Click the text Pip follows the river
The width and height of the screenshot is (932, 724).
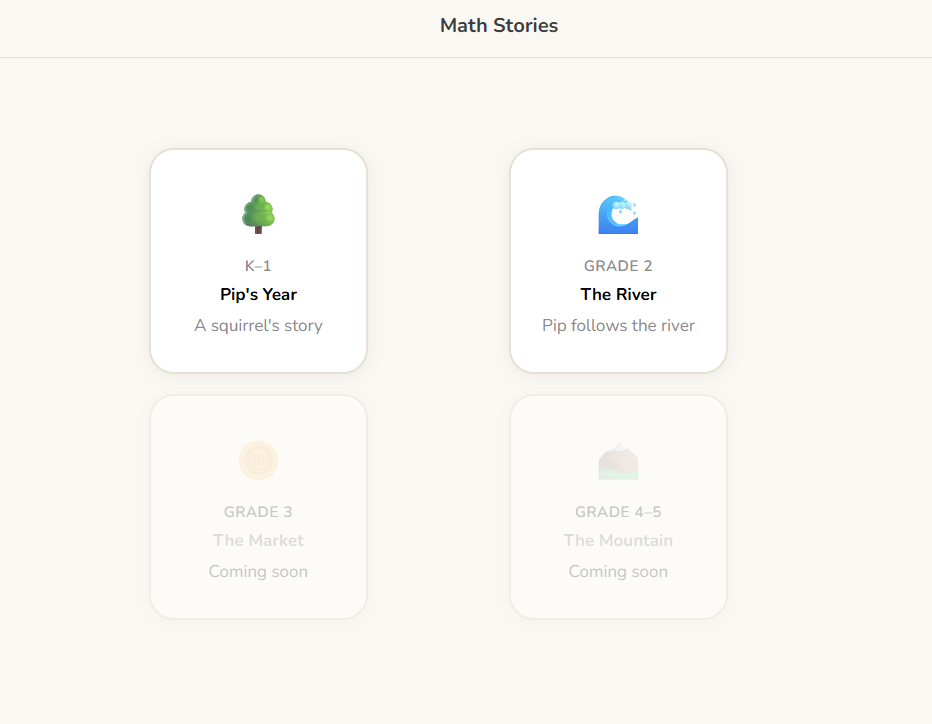pyautogui.click(x=618, y=325)
